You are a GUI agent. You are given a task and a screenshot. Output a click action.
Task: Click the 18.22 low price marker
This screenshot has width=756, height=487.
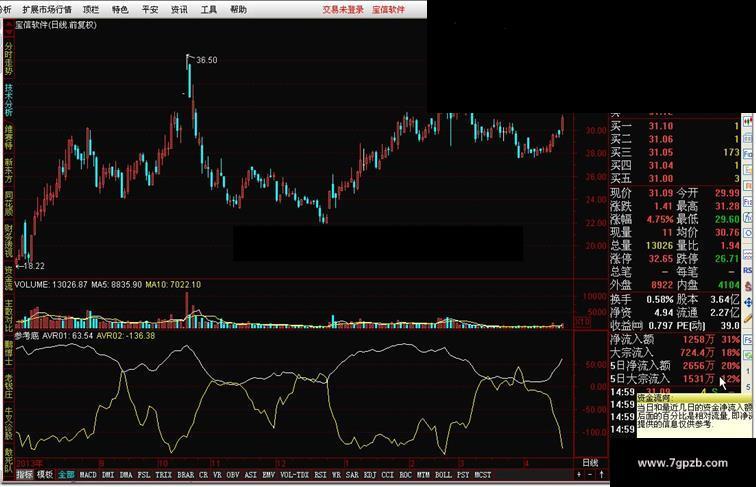pos(34,266)
